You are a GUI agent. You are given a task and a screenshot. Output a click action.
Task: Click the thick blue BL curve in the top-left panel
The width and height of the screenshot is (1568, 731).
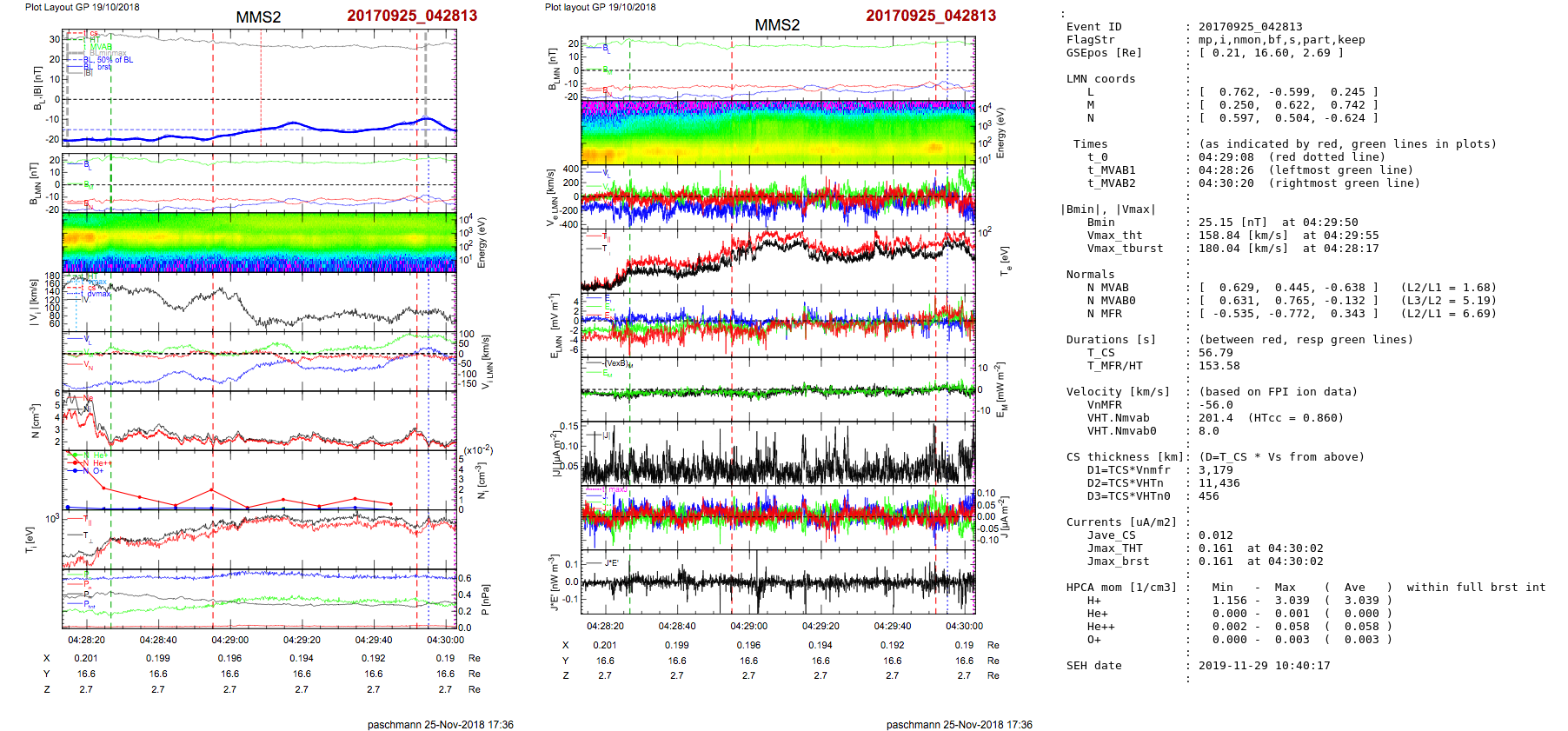296,123
